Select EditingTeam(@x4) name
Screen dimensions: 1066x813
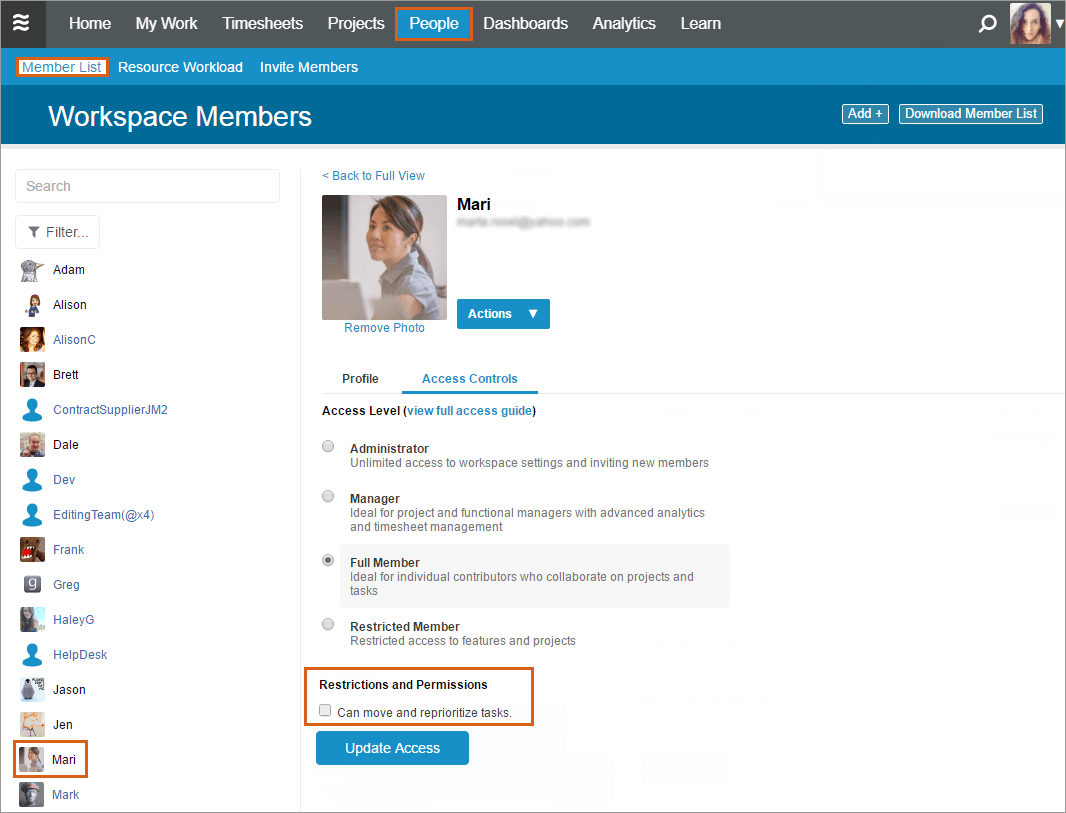[103, 515]
